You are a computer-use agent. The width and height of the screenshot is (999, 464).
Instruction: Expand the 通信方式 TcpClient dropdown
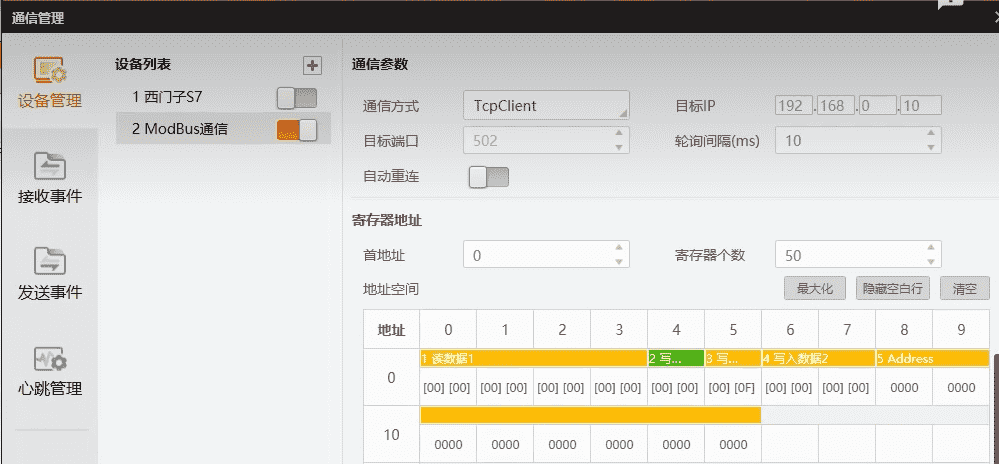tap(546, 105)
